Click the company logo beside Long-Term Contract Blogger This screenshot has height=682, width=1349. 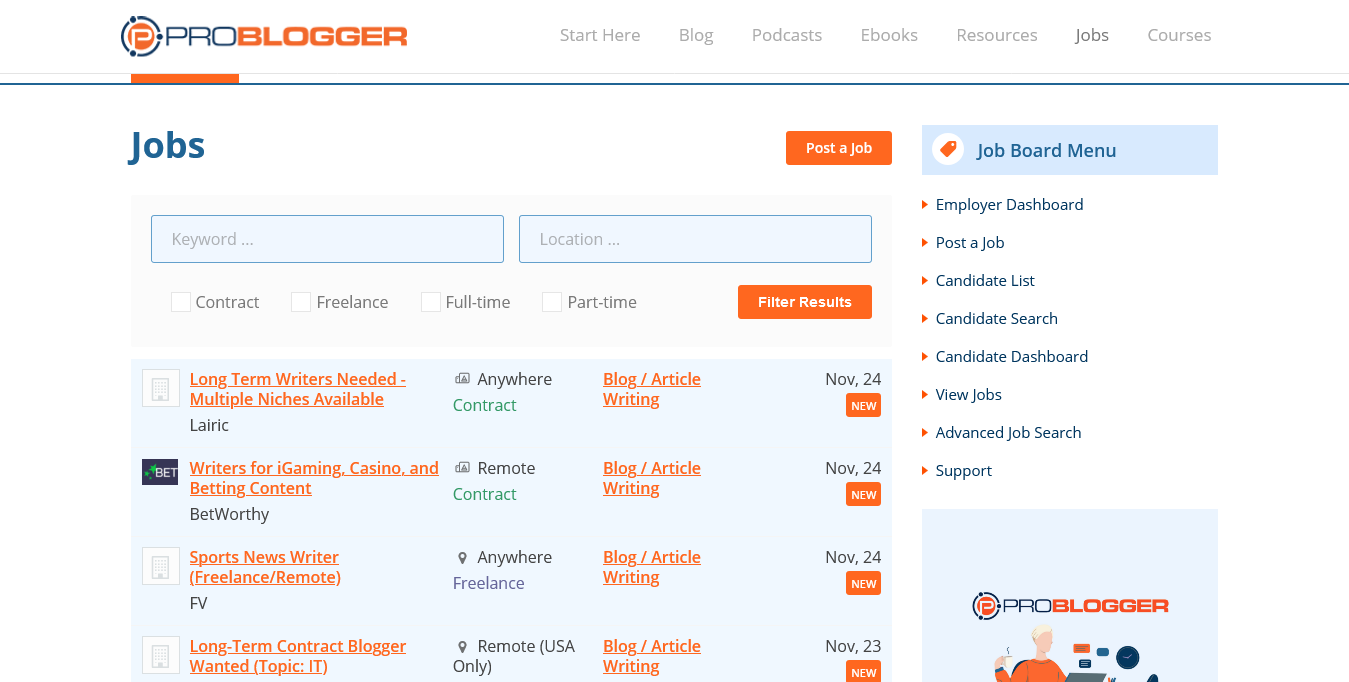point(161,655)
